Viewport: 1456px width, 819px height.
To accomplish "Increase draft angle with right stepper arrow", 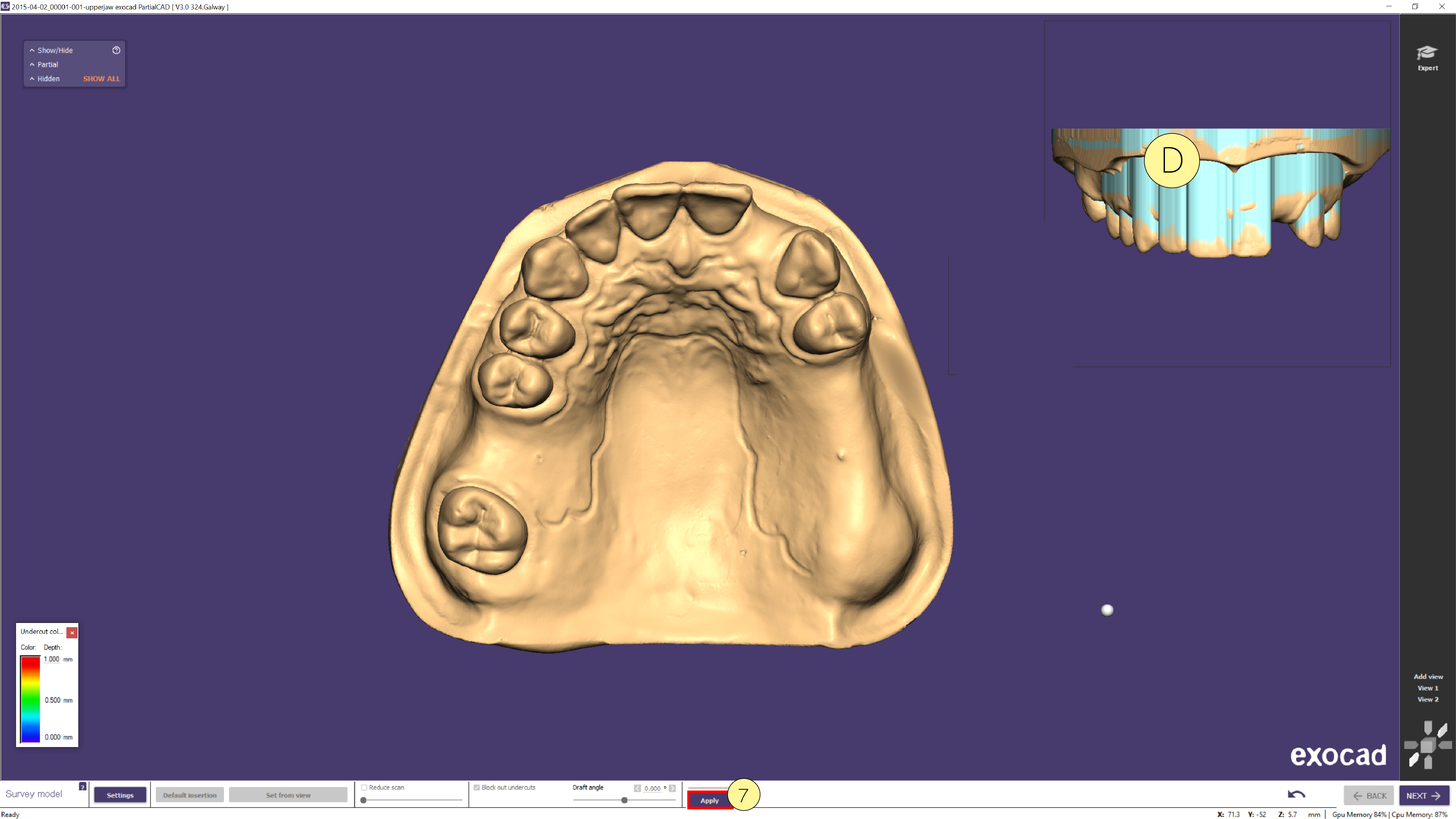I will click(x=672, y=788).
